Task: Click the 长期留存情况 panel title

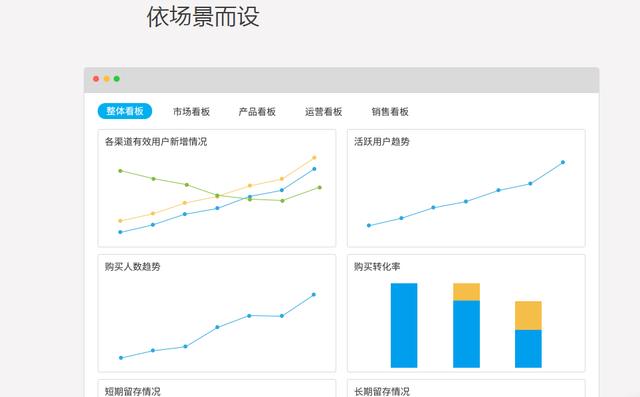Action: [x=382, y=391]
